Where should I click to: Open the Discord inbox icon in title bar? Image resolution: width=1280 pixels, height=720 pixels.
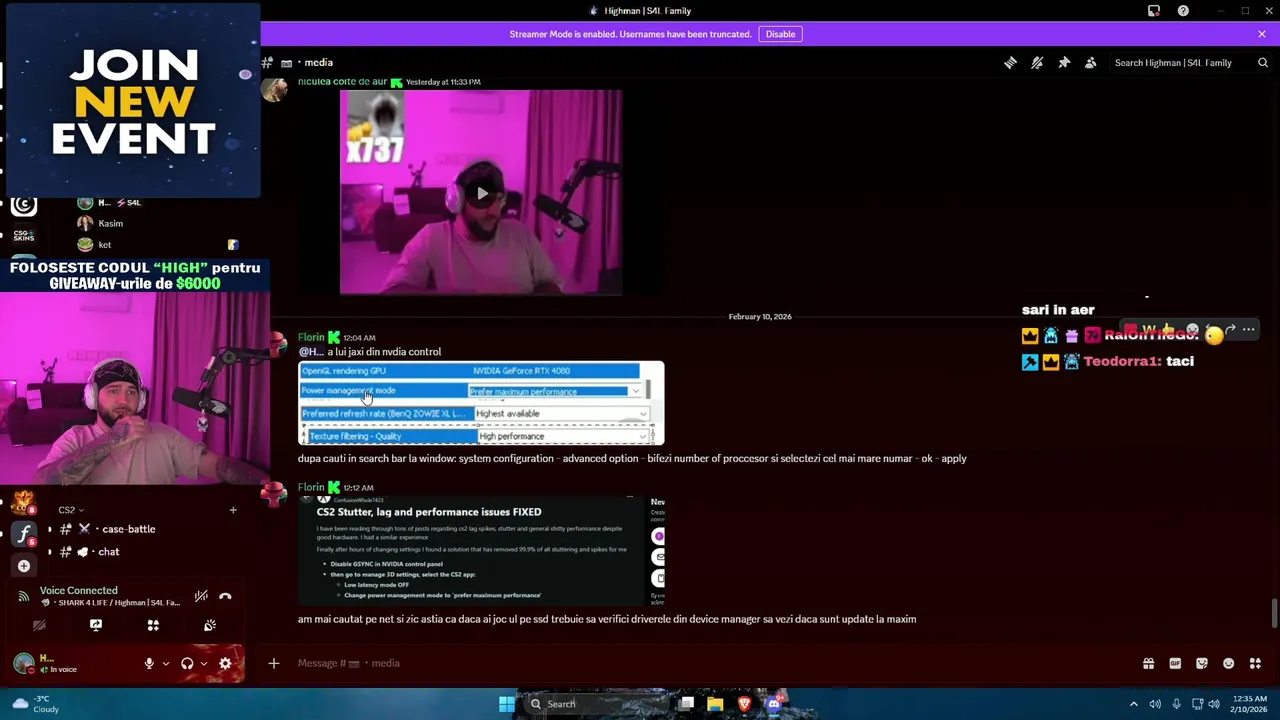[1154, 11]
